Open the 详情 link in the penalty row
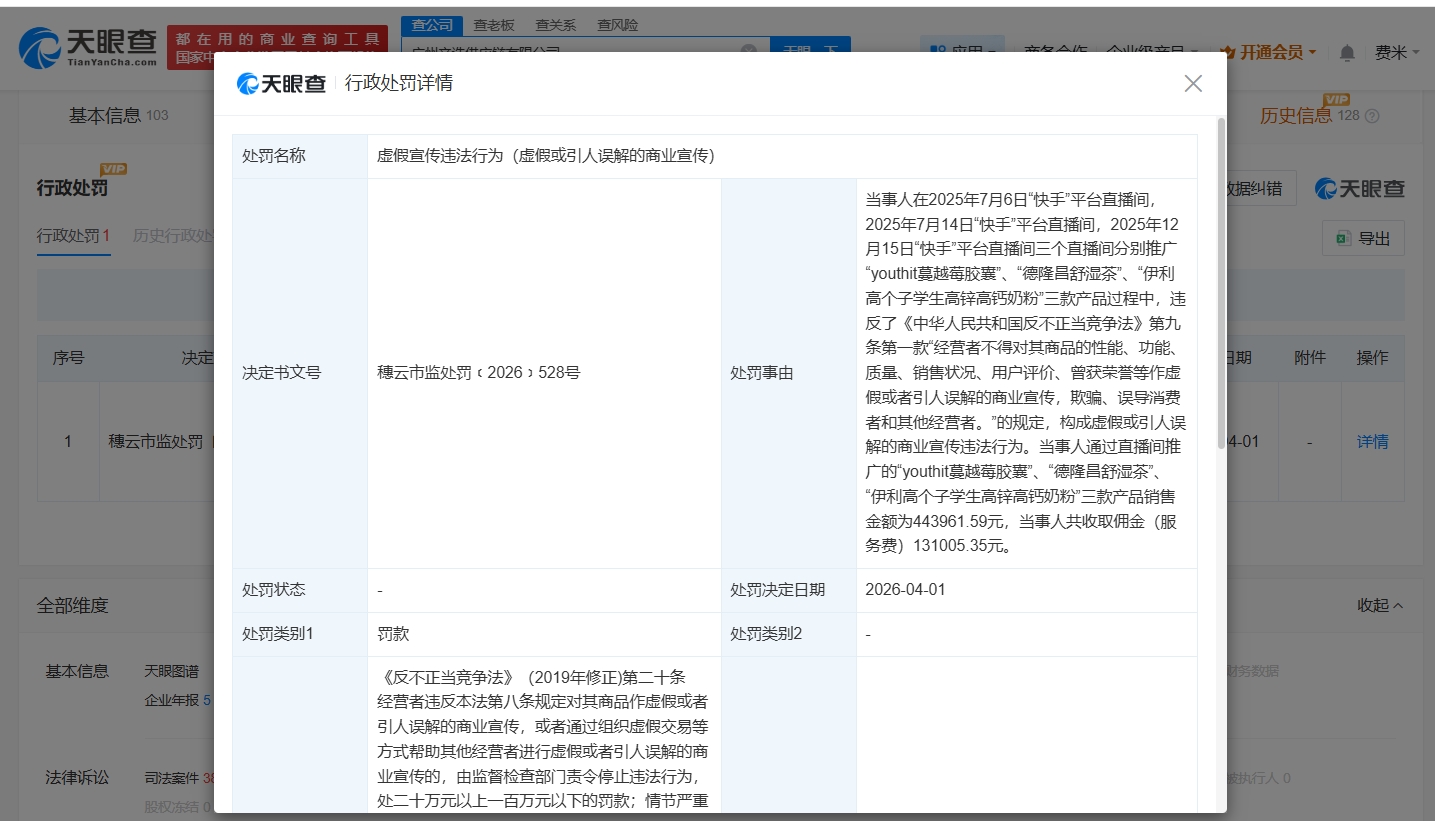The height and width of the screenshot is (821, 1435). [1371, 441]
